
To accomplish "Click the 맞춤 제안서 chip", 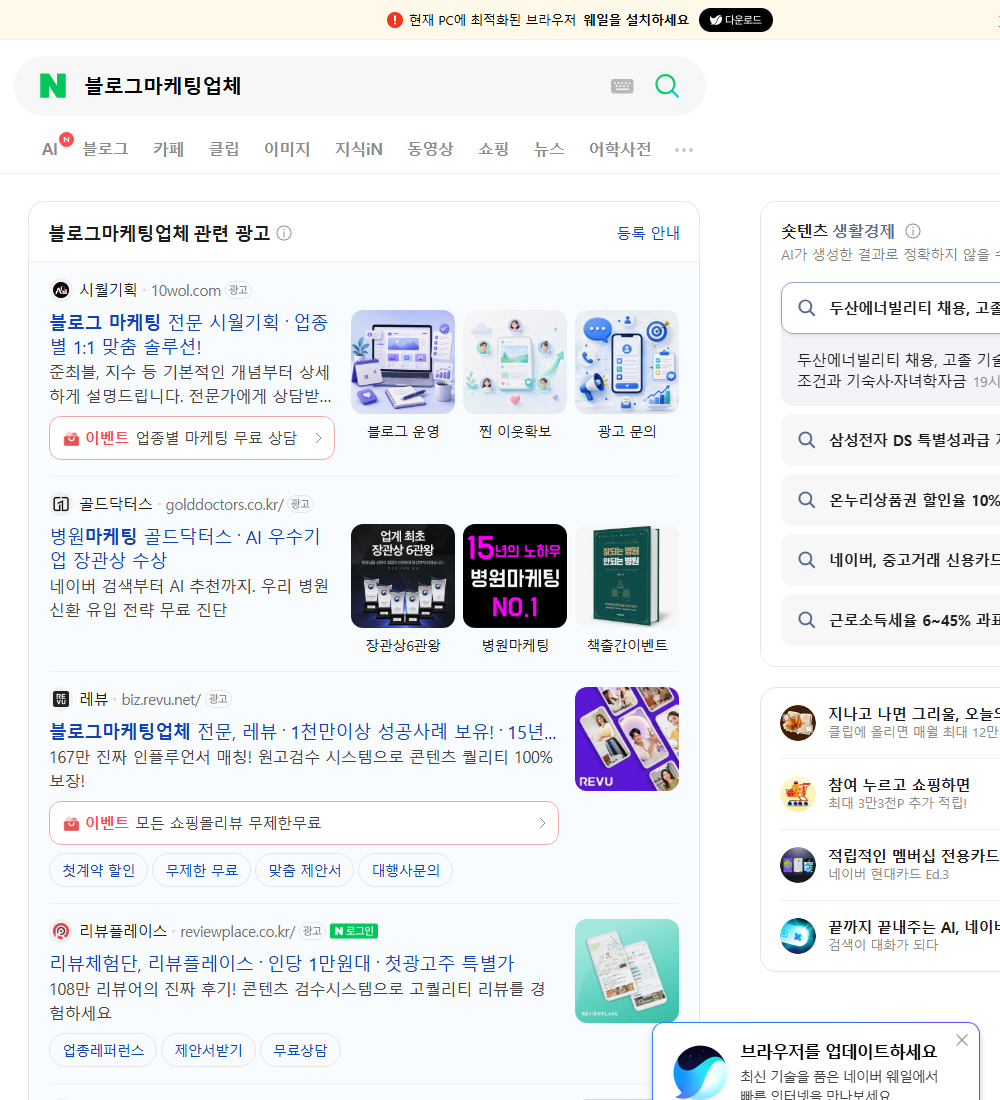I will [x=305, y=871].
